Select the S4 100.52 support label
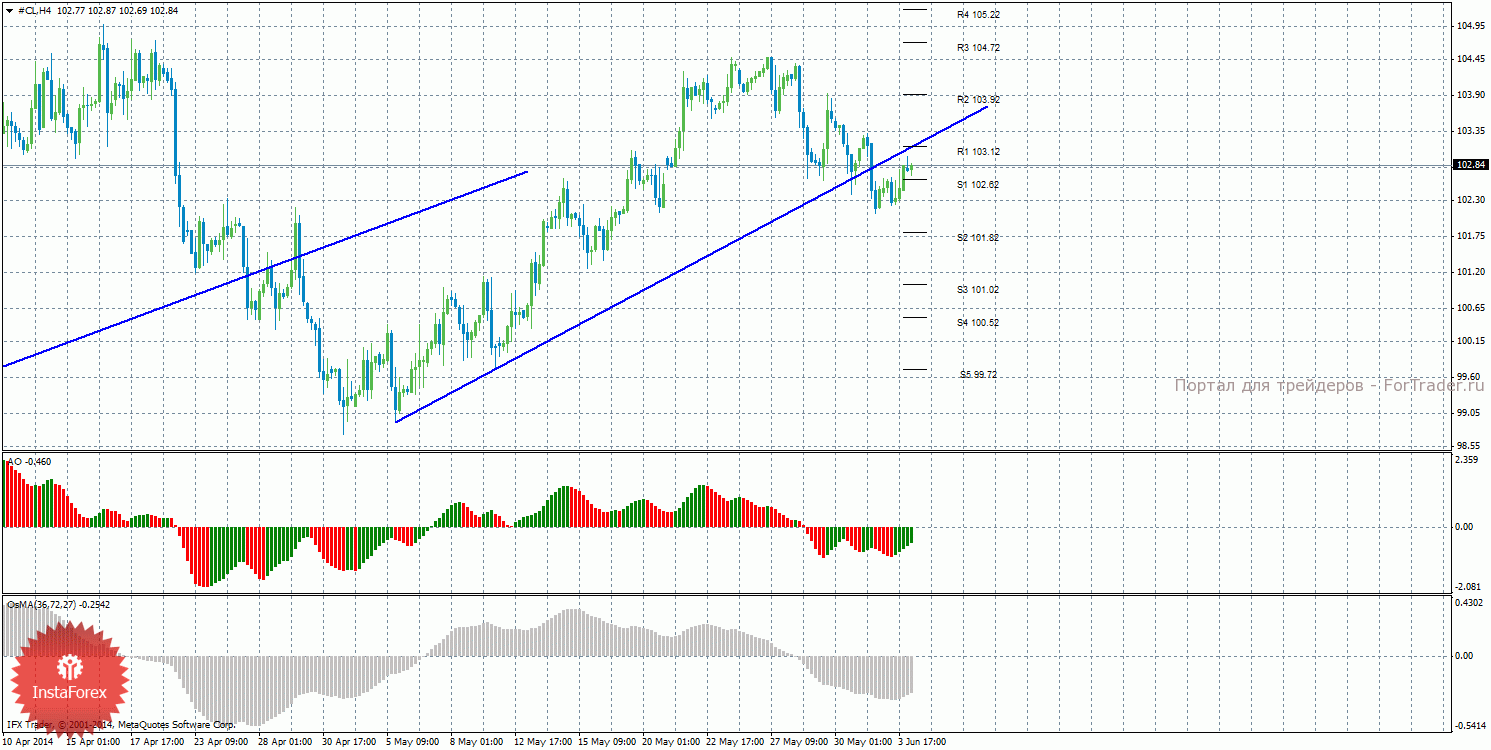This screenshot has width=1491, height=750. click(978, 323)
